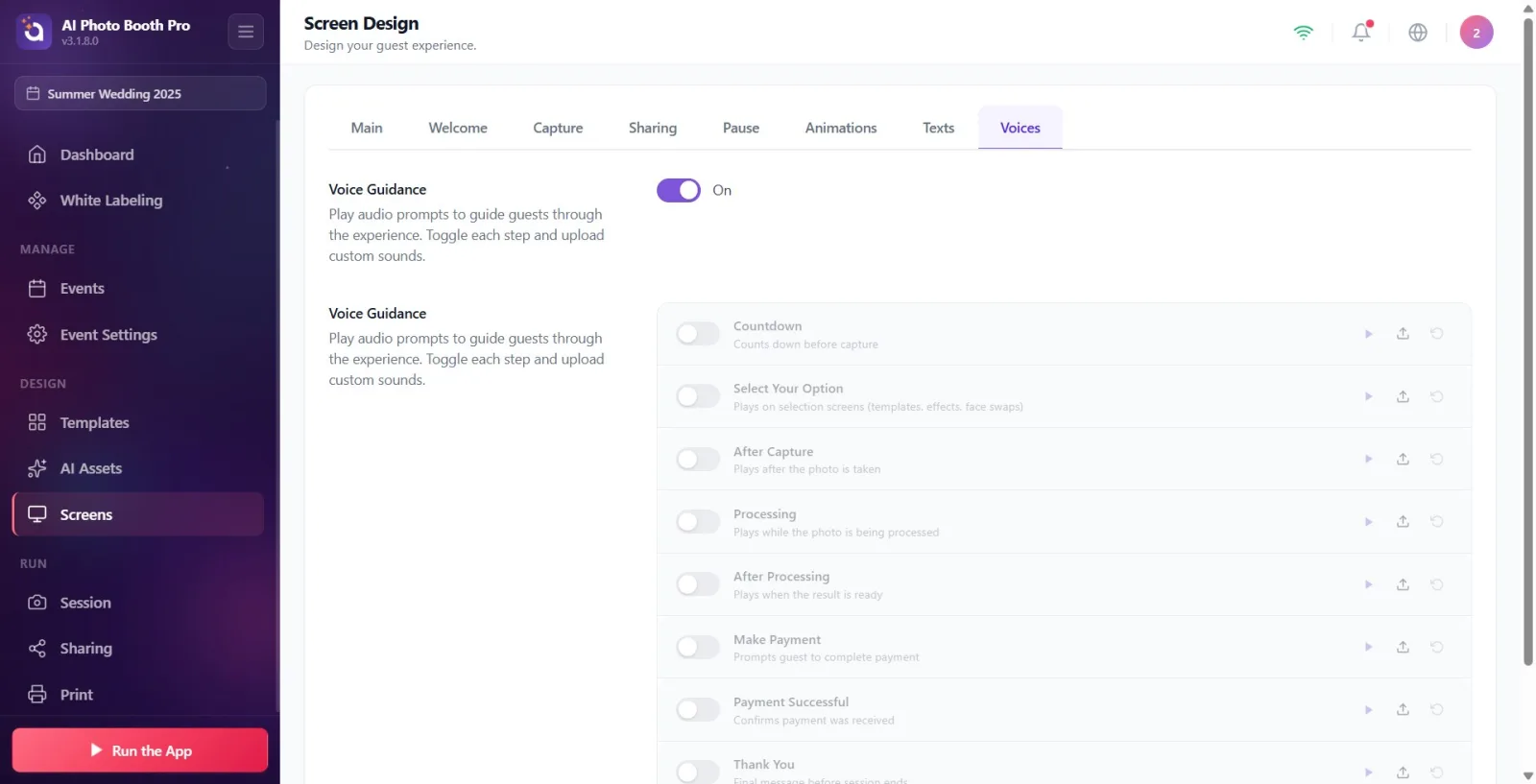This screenshot has width=1536, height=784.
Task: Click the Run the App button
Action: point(140,750)
